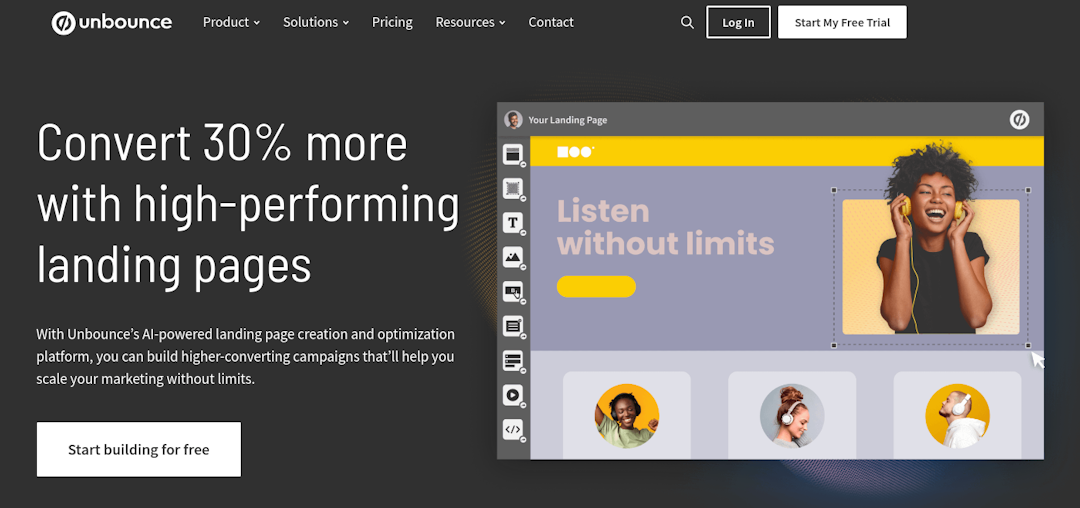Click Start My Free Trial
1080x508 pixels.
tap(842, 23)
